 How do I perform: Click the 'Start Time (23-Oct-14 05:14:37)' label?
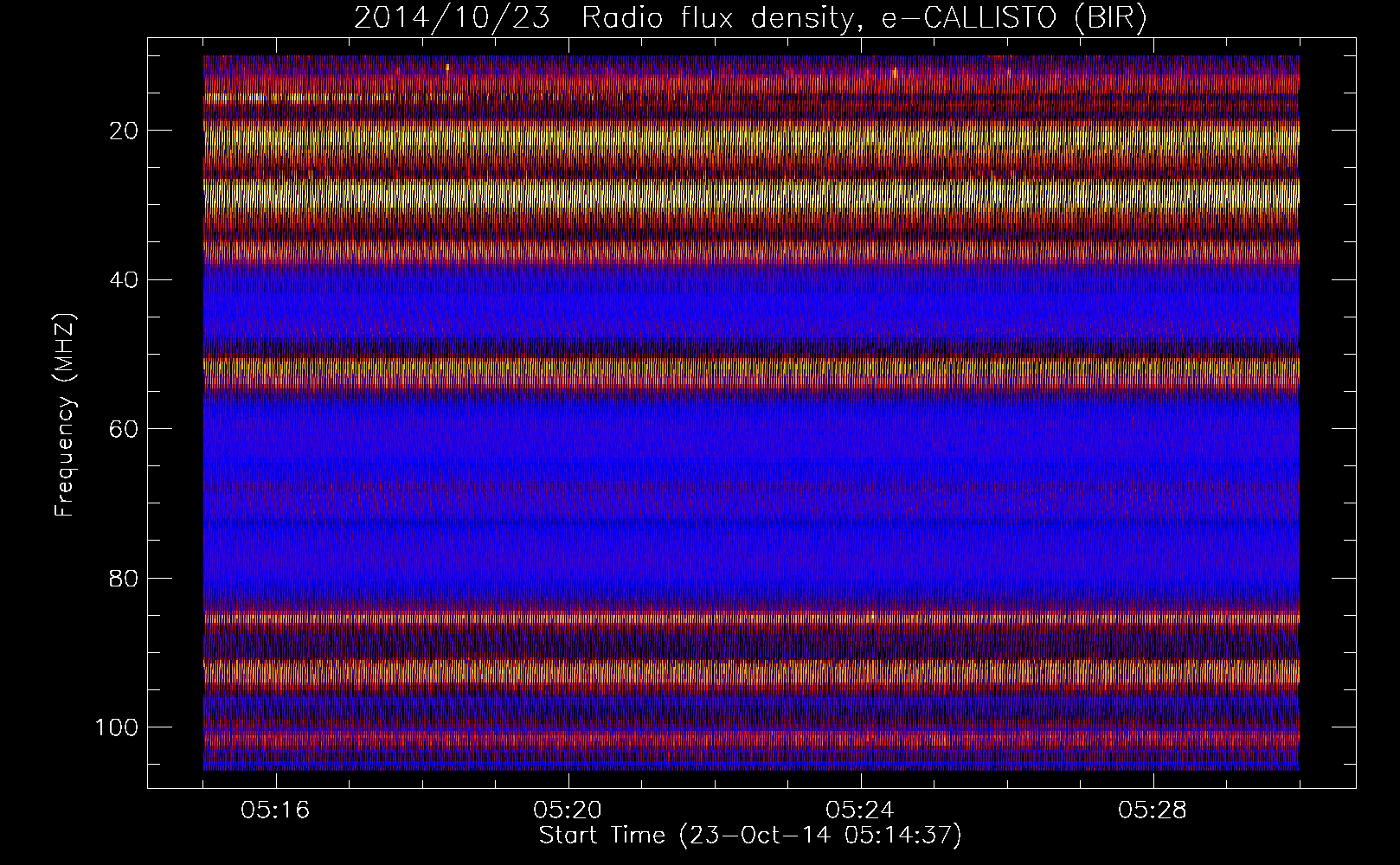point(750,836)
